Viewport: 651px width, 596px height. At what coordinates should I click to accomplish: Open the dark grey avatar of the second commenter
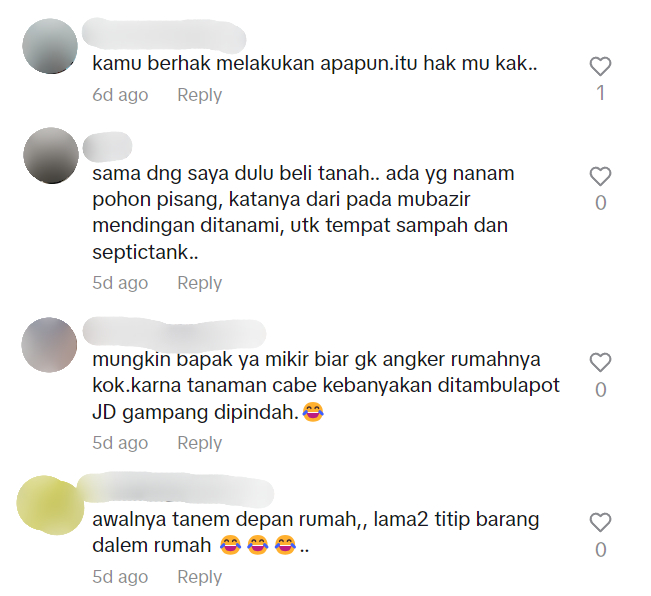(51, 155)
